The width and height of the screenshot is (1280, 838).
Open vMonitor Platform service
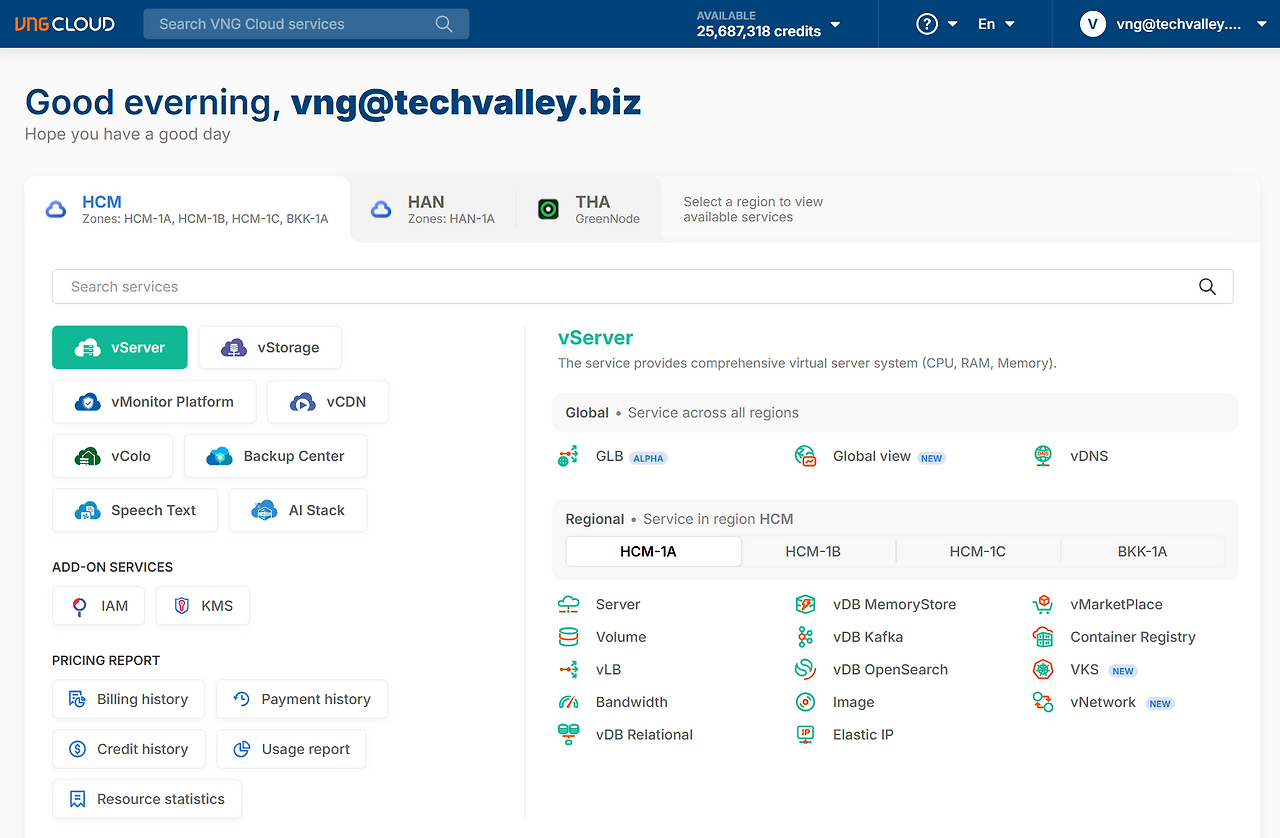tap(154, 402)
